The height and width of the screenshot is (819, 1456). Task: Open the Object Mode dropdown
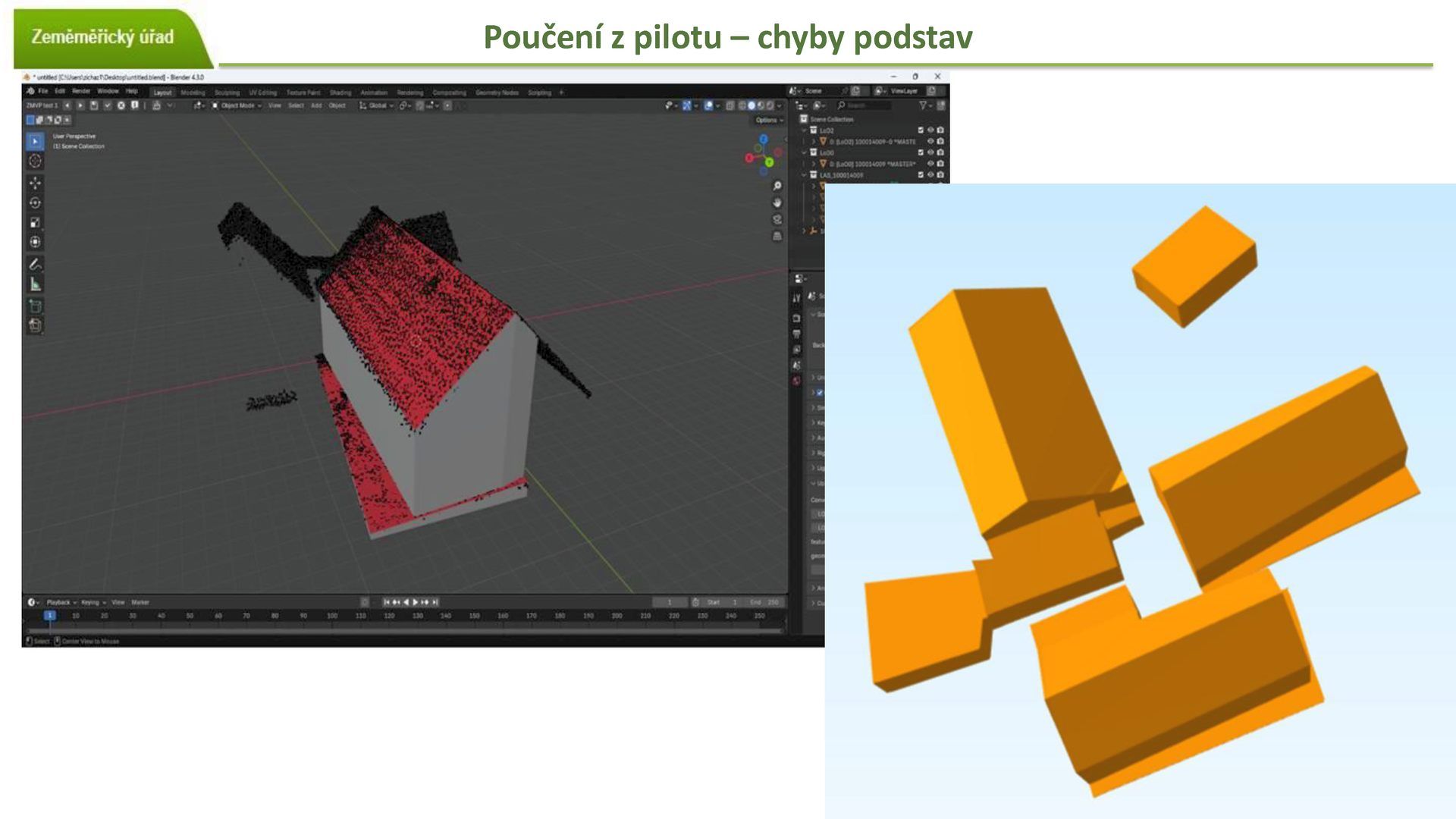tap(237, 105)
